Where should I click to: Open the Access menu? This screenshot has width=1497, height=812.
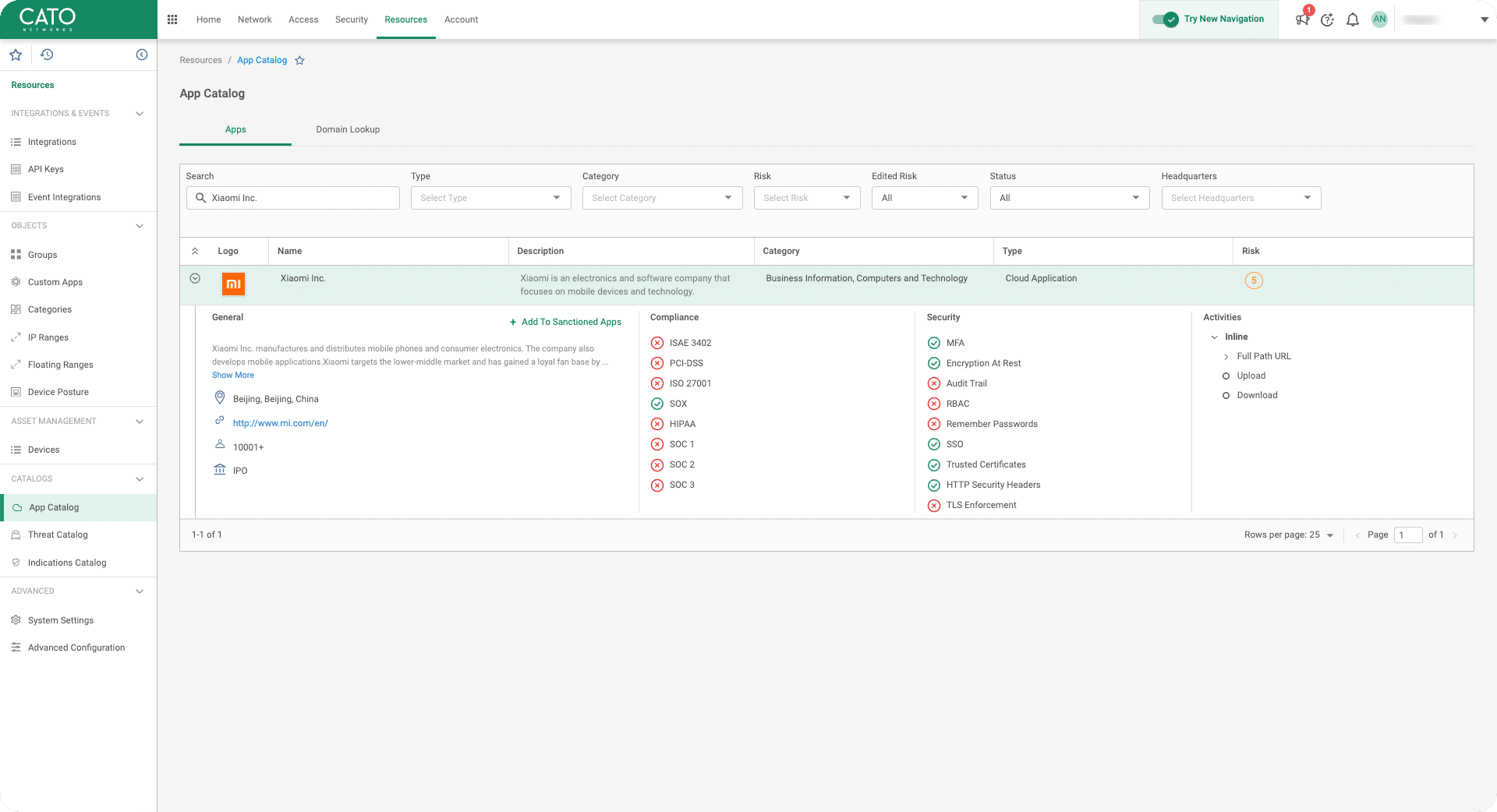(x=303, y=19)
